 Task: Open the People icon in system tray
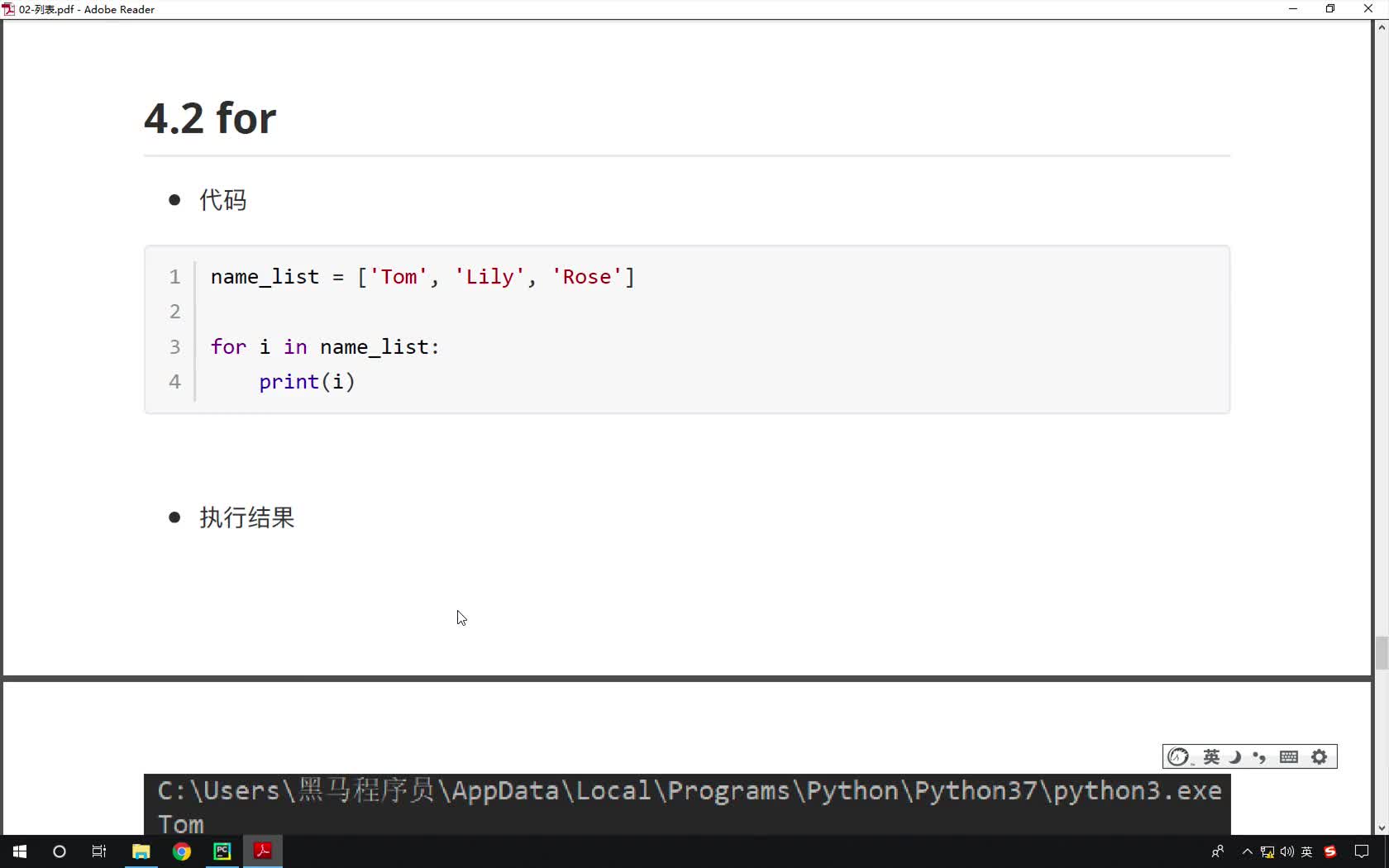pyautogui.click(x=1217, y=851)
